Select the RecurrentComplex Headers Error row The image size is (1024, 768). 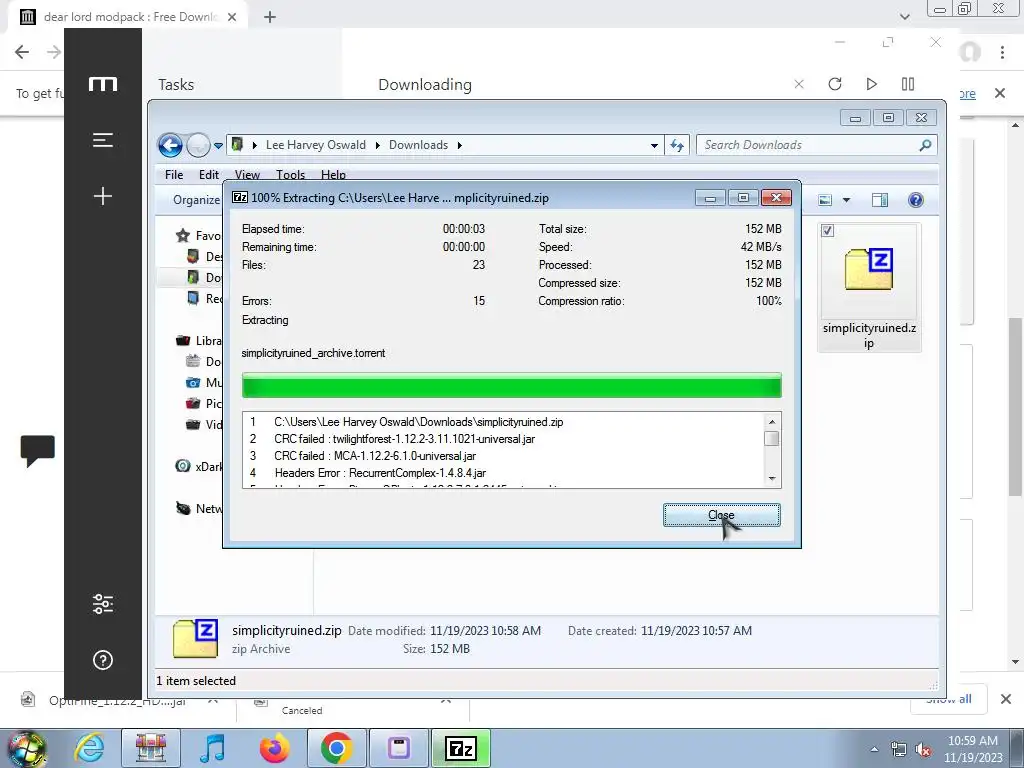coord(503,473)
